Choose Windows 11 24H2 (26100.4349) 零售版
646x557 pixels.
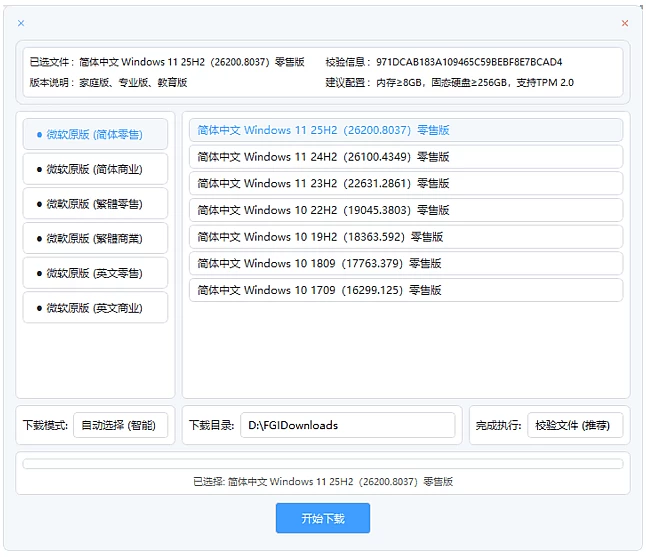(405, 157)
